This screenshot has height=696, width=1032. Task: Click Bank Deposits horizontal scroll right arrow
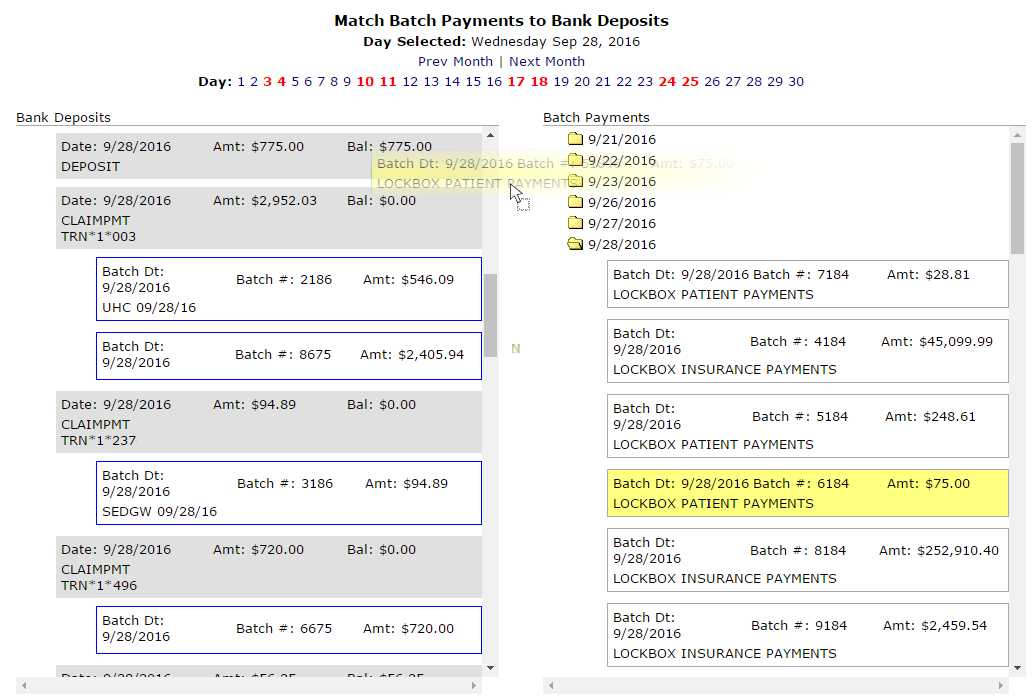tap(474, 685)
